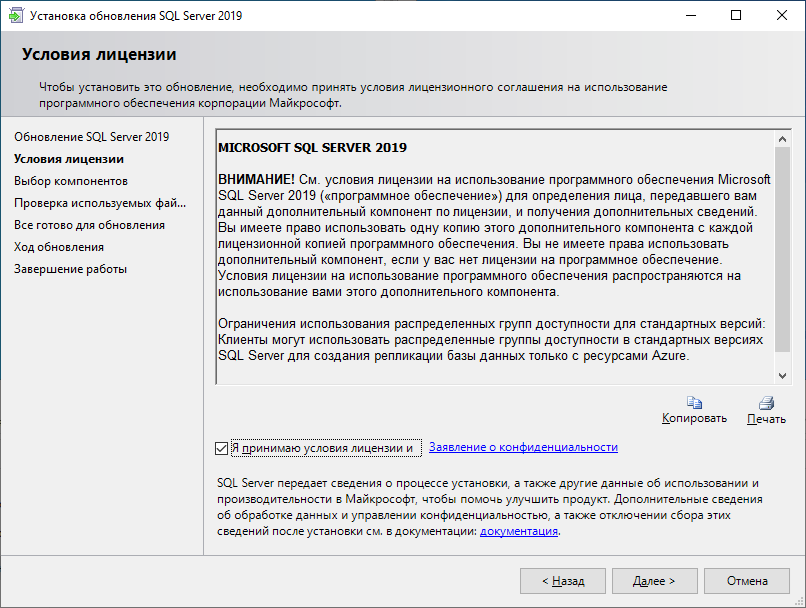The width and height of the screenshot is (806, 608).
Task: Click the Отмена button
Action: [x=747, y=581]
